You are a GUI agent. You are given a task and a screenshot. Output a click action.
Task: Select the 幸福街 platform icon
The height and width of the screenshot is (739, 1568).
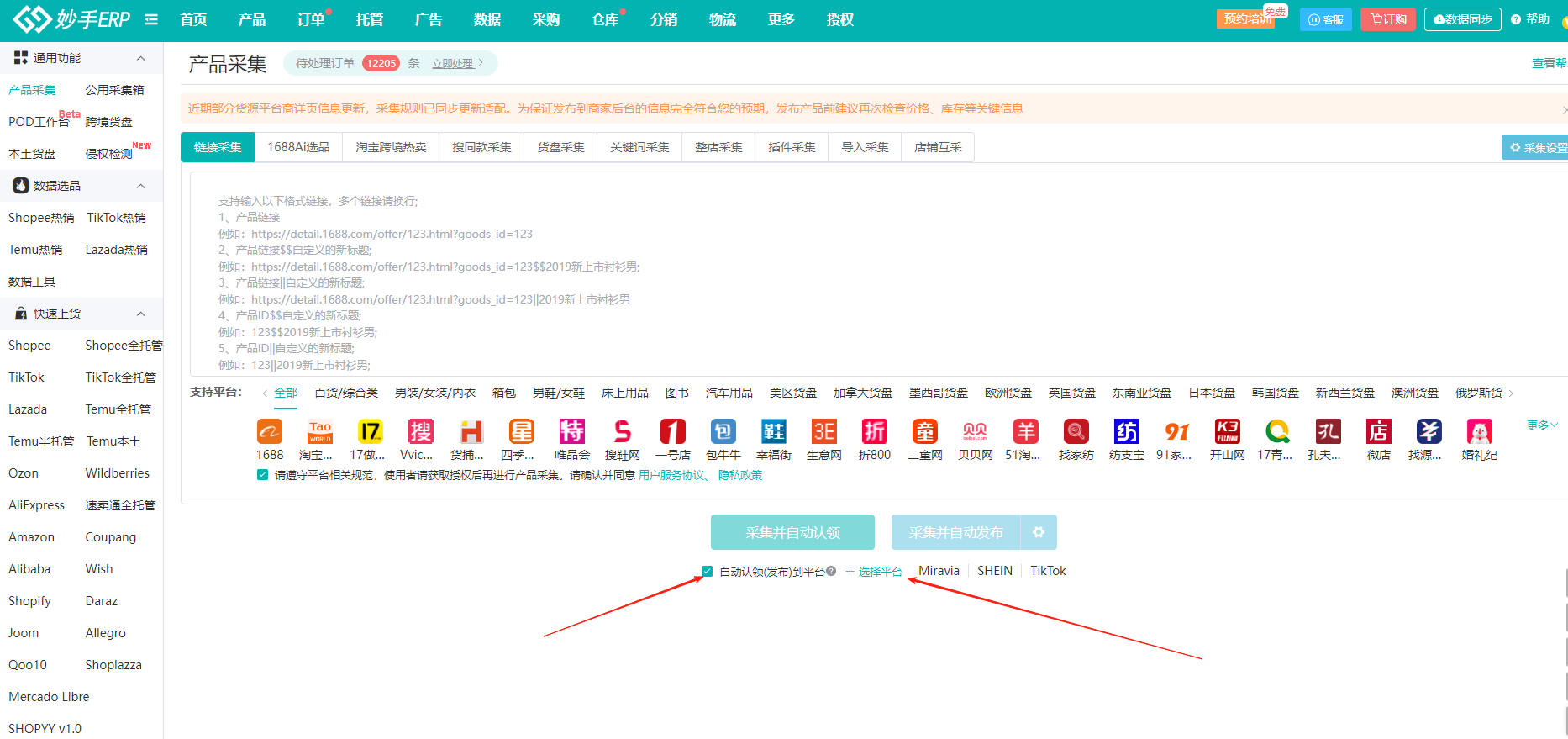(774, 431)
